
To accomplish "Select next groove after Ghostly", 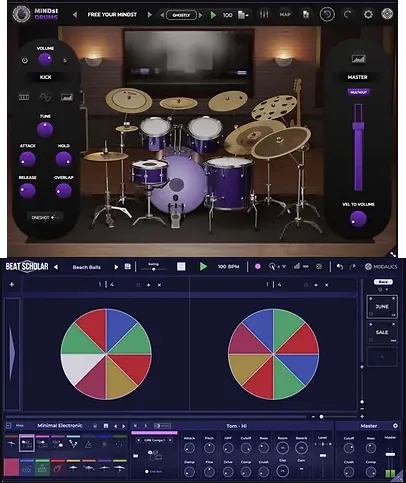I will (x=200, y=15).
